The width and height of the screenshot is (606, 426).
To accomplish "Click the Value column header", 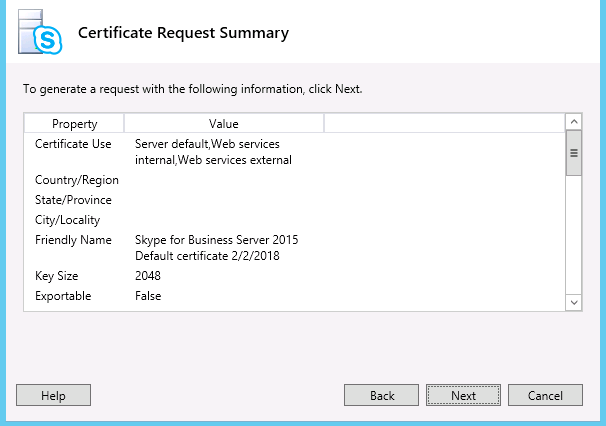I will pos(224,124).
